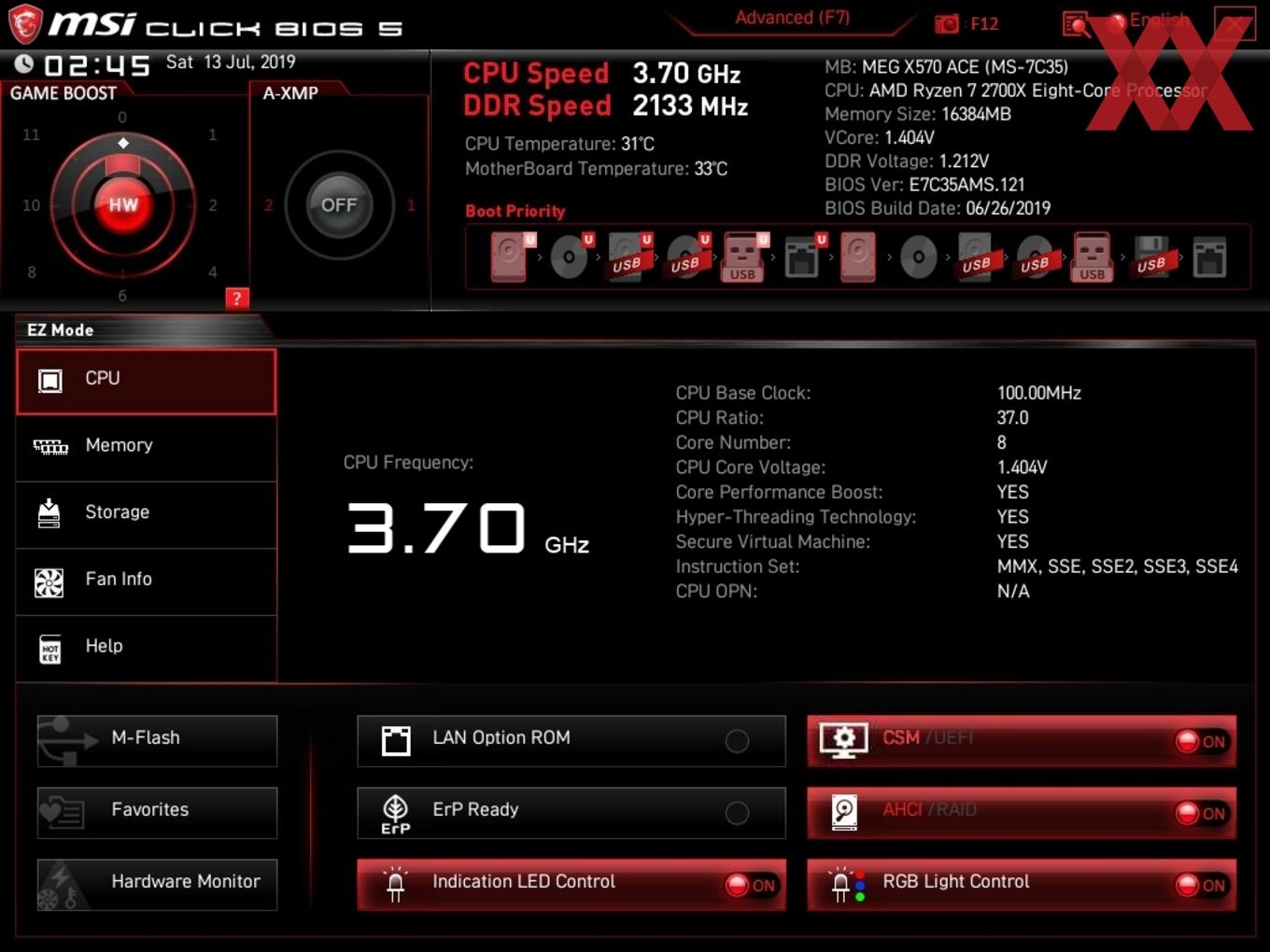The width and height of the screenshot is (1270, 952).
Task: Toggle the AHCI/RAID switch
Action: [1022, 813]
